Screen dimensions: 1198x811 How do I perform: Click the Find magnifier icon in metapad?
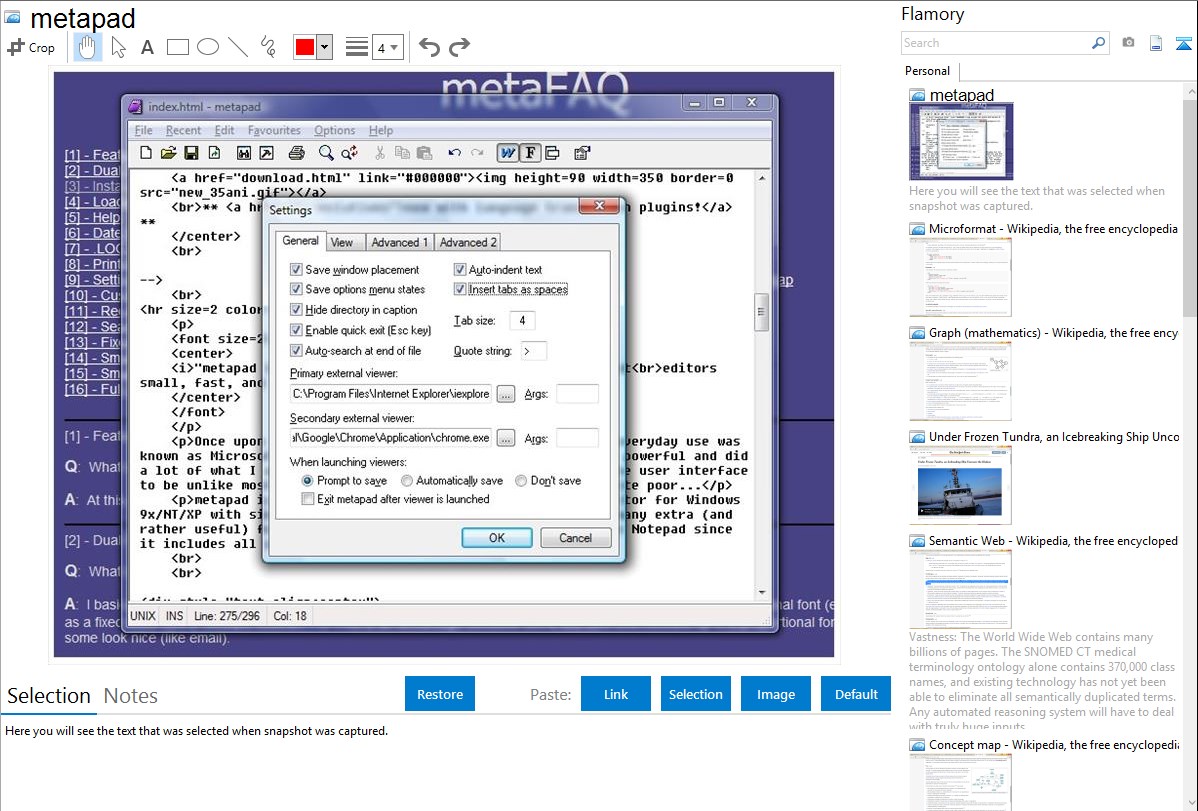[x=326, y=154]
